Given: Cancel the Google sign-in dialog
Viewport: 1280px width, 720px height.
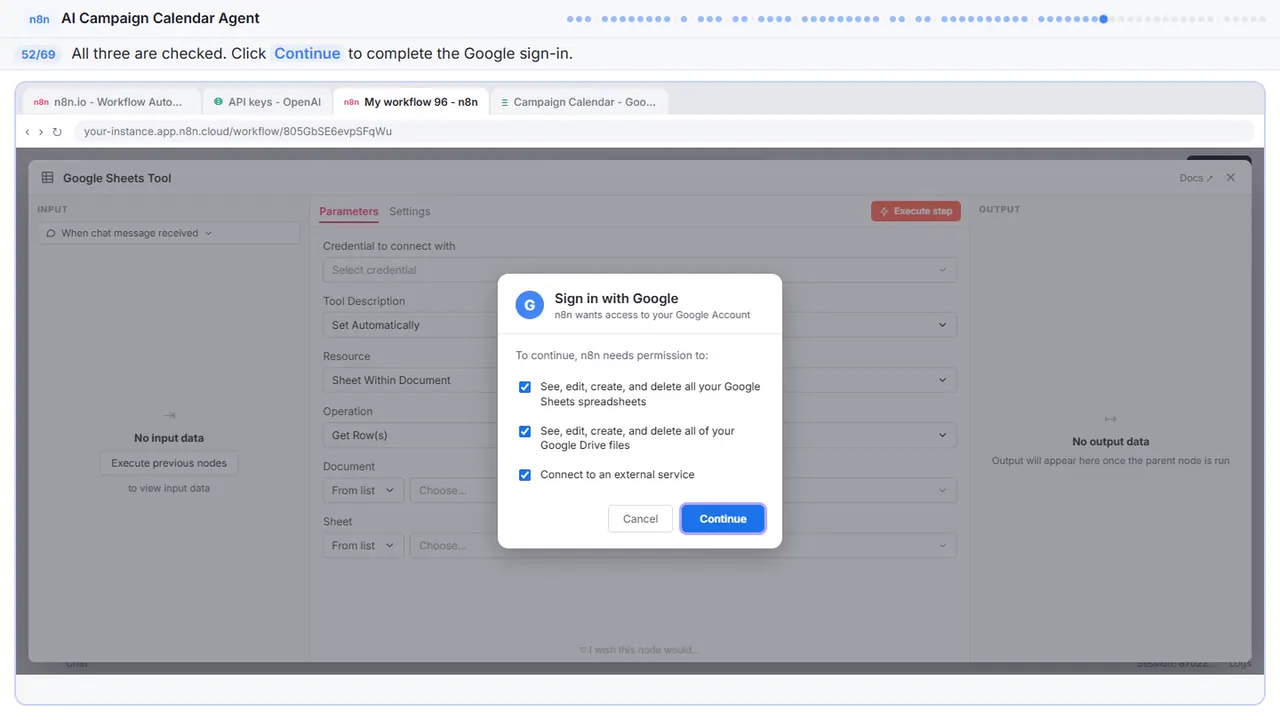Looking at the screenshot, I should [640, 519].
